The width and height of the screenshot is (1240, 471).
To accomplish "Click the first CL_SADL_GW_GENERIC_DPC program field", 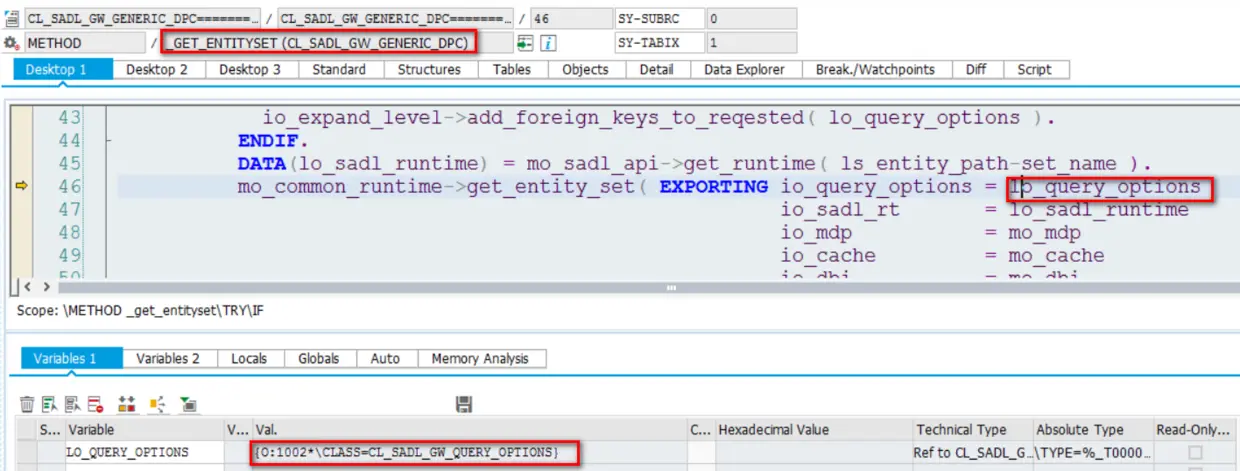I will coord(142,19).
